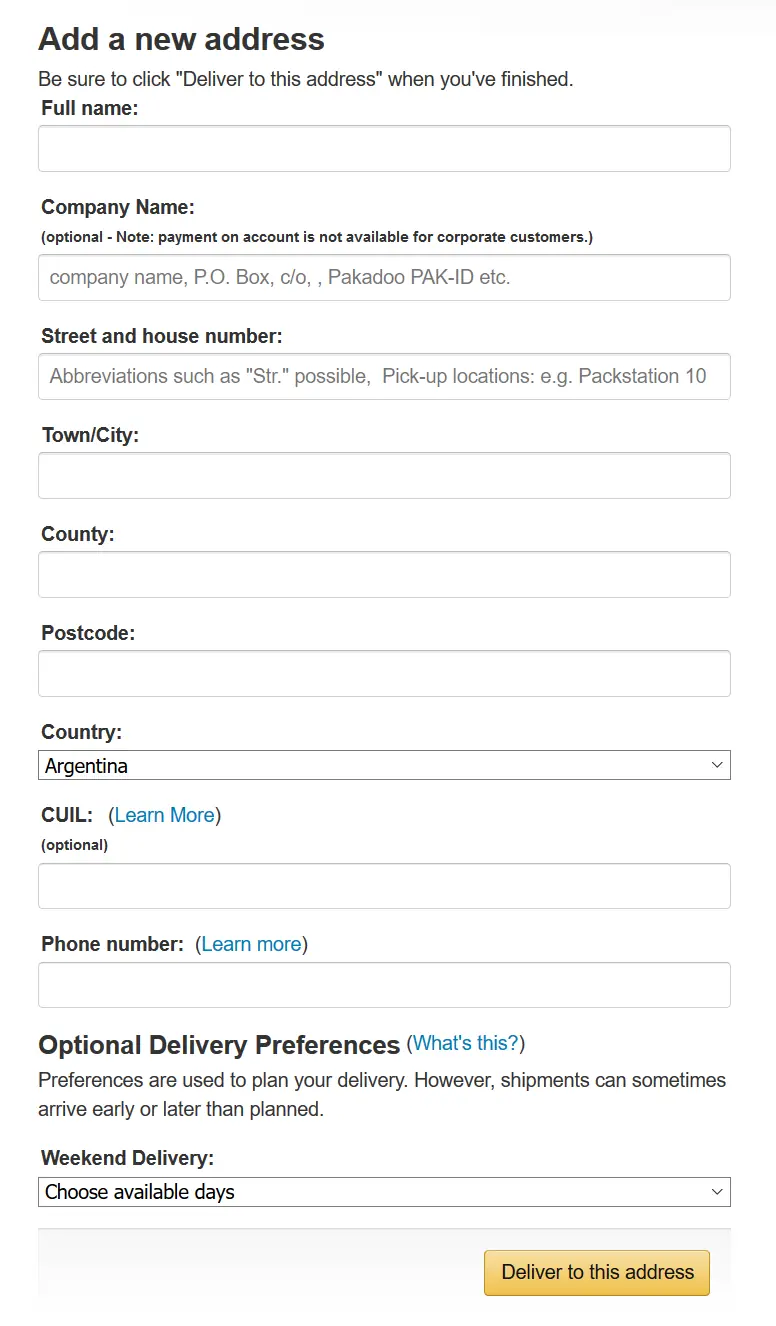Click the "Postcode:" label text
This screenshot has height=1326, width=776.
tap(88, 633)
